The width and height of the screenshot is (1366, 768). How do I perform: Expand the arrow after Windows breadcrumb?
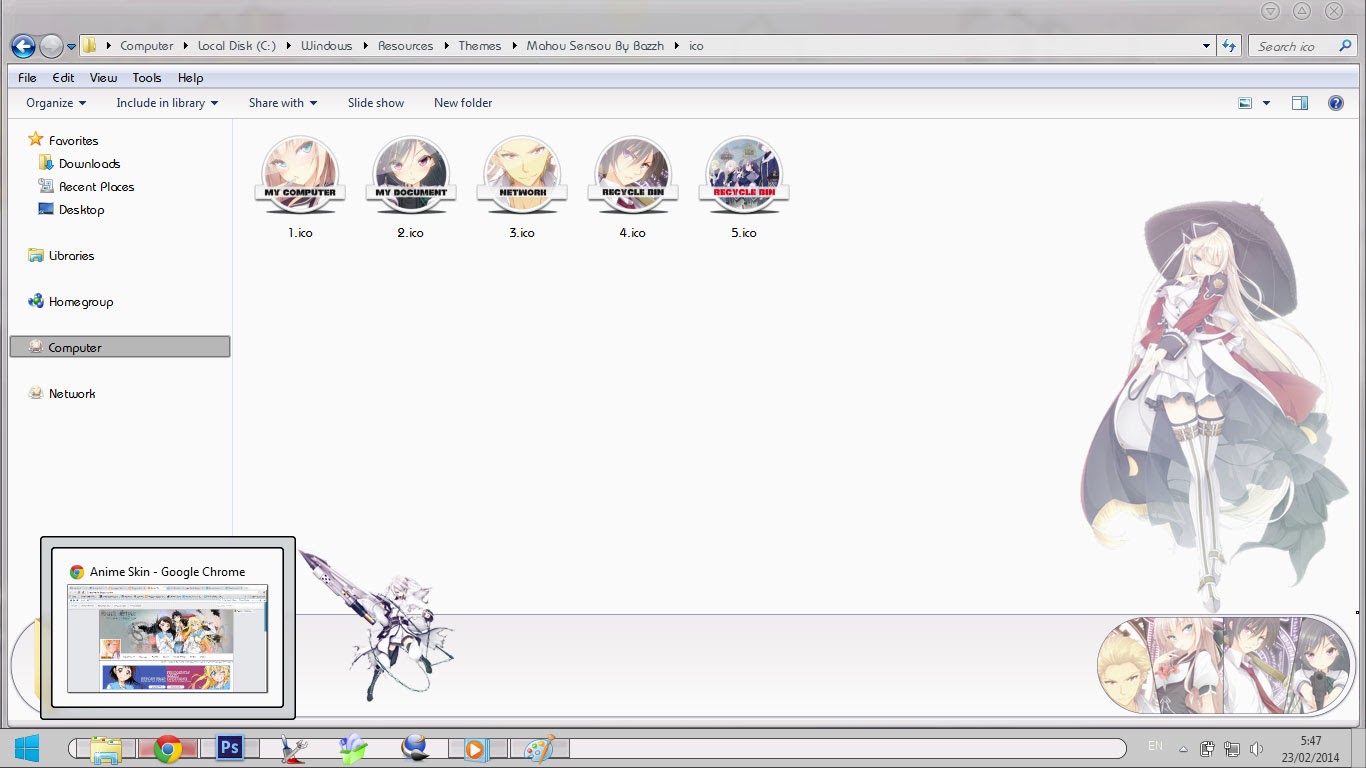click(x=366, y=46)
